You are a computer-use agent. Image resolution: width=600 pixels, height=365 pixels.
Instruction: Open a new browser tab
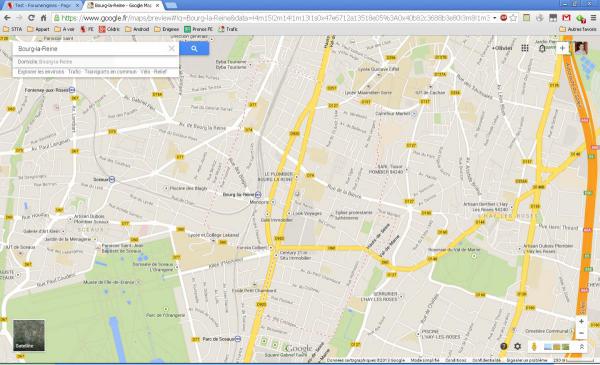tap(171, 5)
